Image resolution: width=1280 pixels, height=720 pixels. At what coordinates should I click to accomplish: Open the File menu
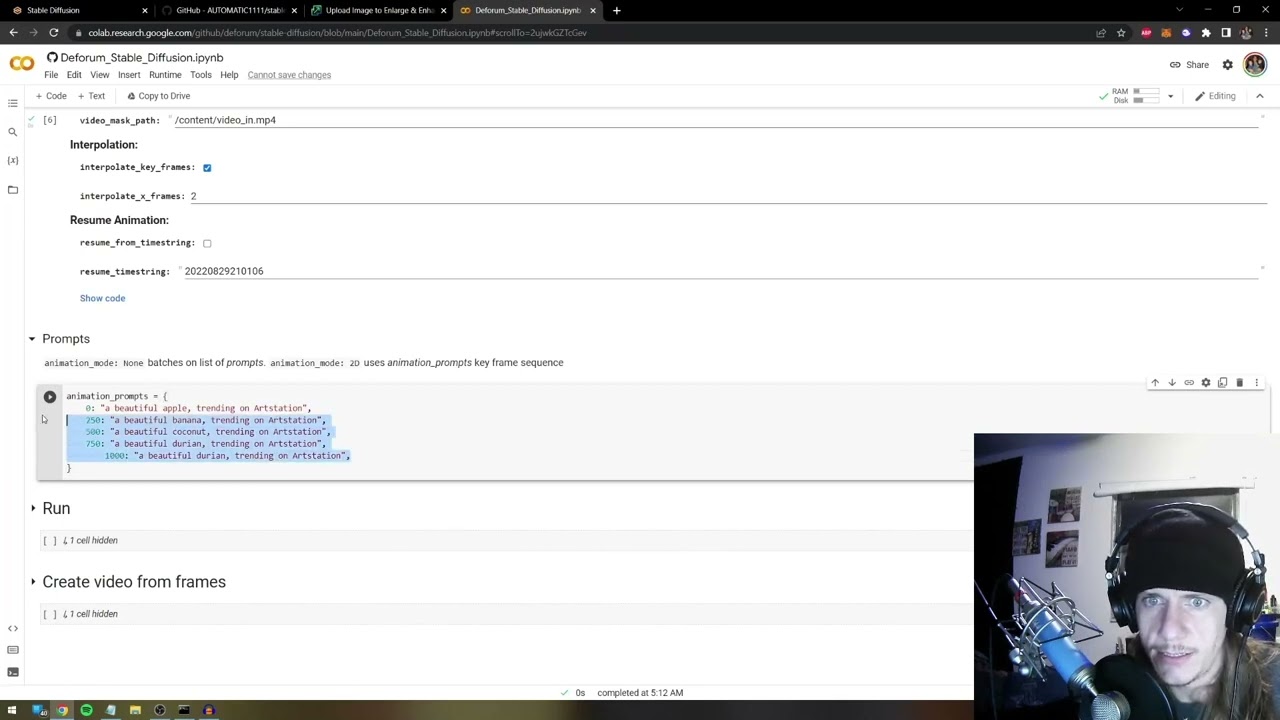[51, 75]
